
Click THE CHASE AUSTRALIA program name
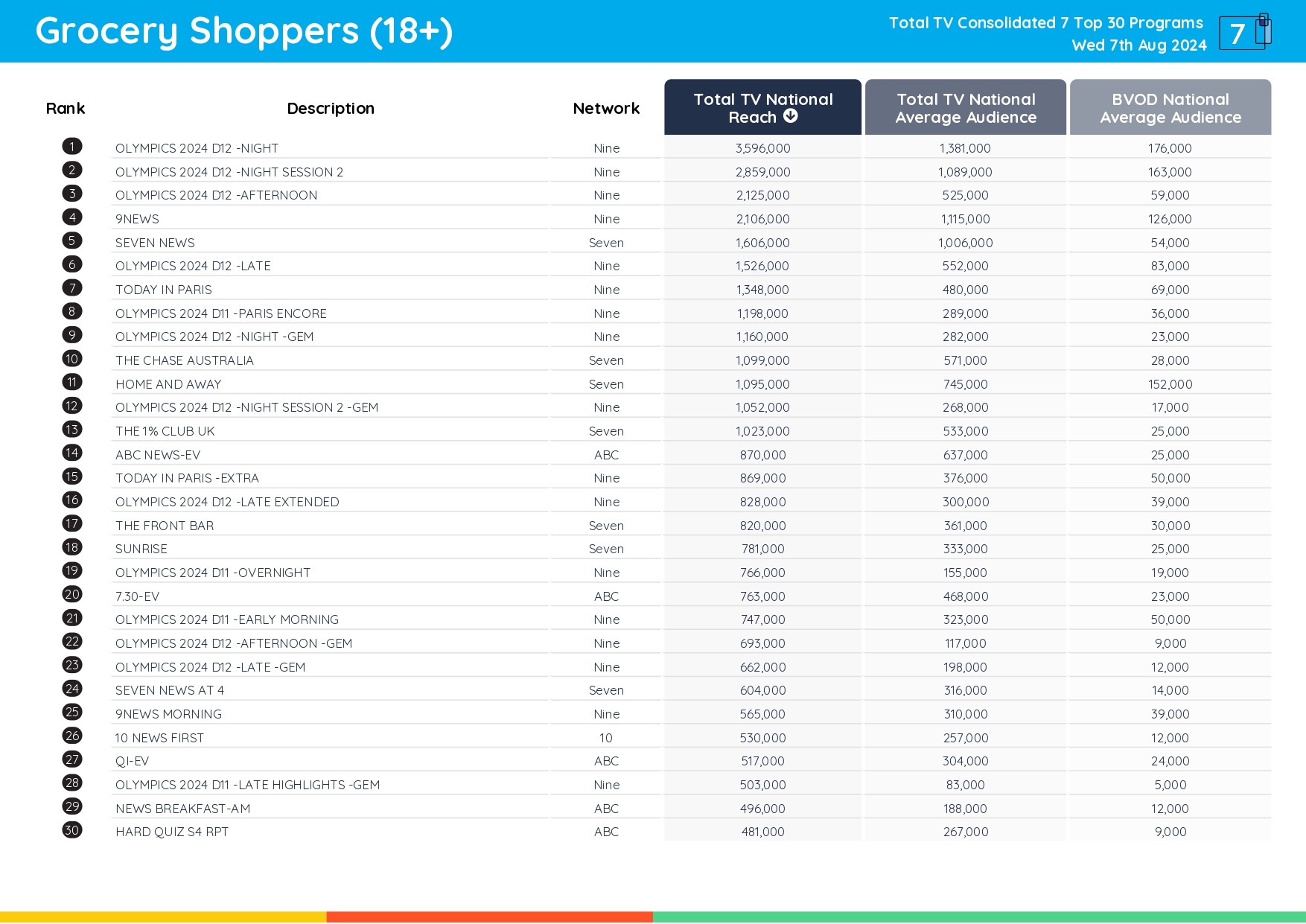click(x=185, y=360)
